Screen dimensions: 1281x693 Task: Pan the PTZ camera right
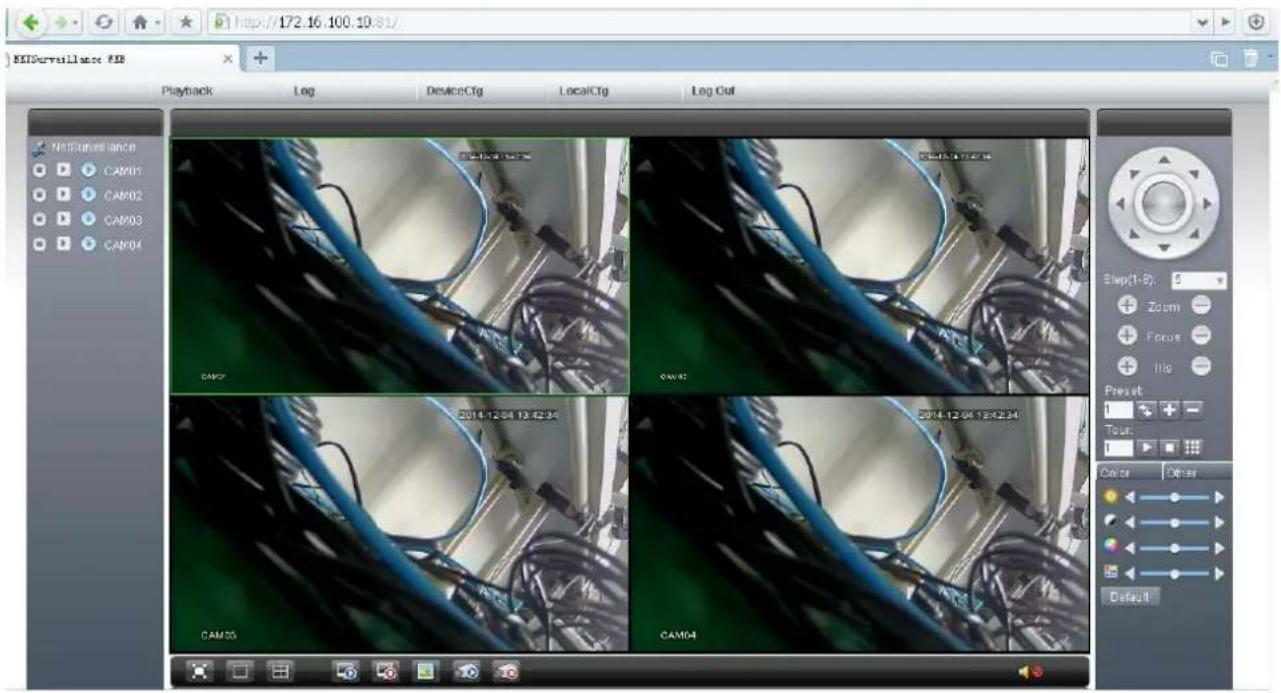pyautogui.click(x=1207, y=203)
